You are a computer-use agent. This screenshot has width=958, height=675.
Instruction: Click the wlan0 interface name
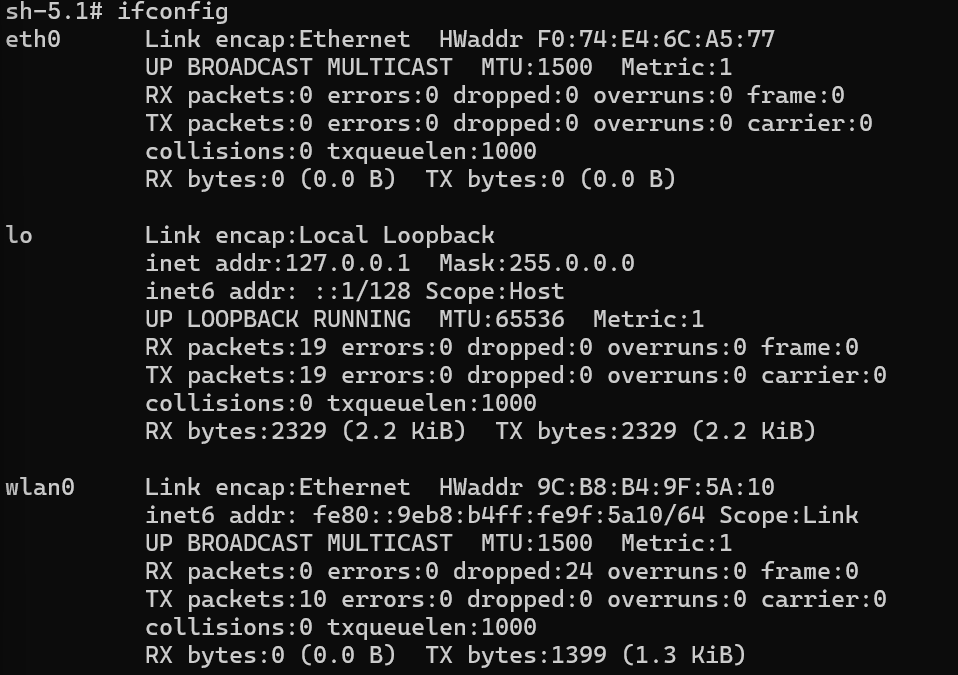[x=40, y=487]
